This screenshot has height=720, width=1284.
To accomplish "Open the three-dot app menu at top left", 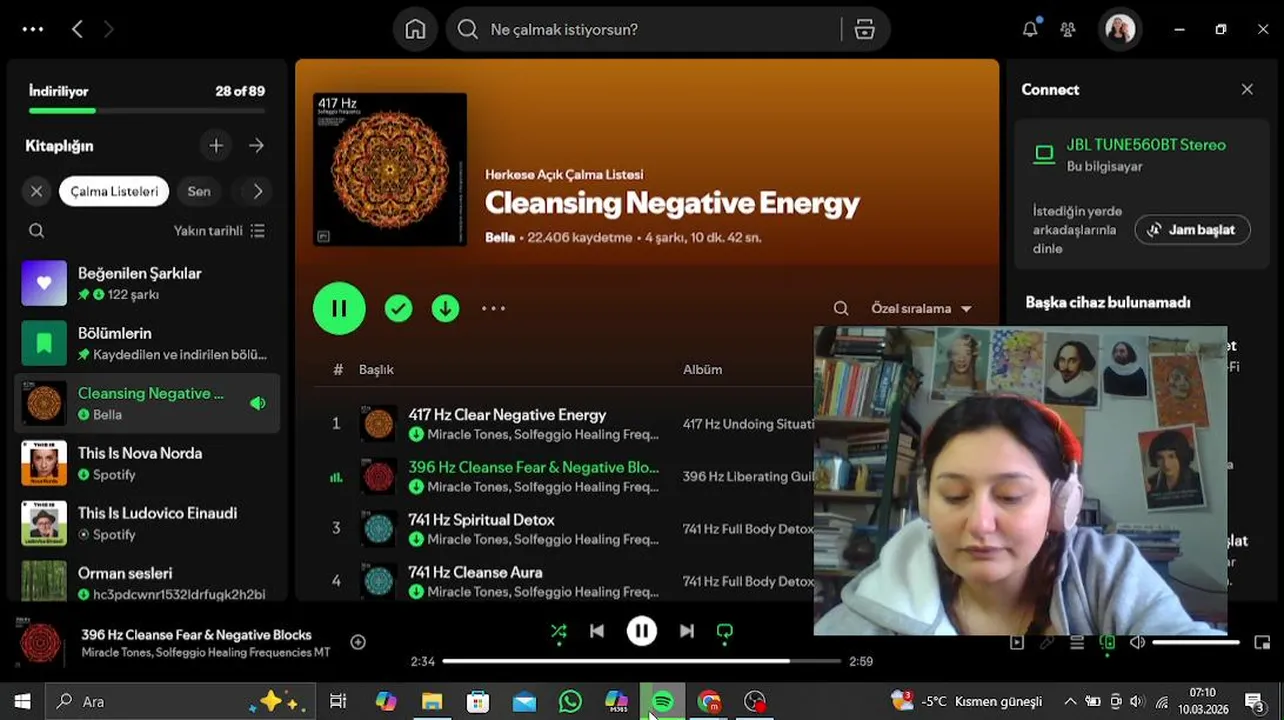I will pyautogui.click(x=33, y=29).
